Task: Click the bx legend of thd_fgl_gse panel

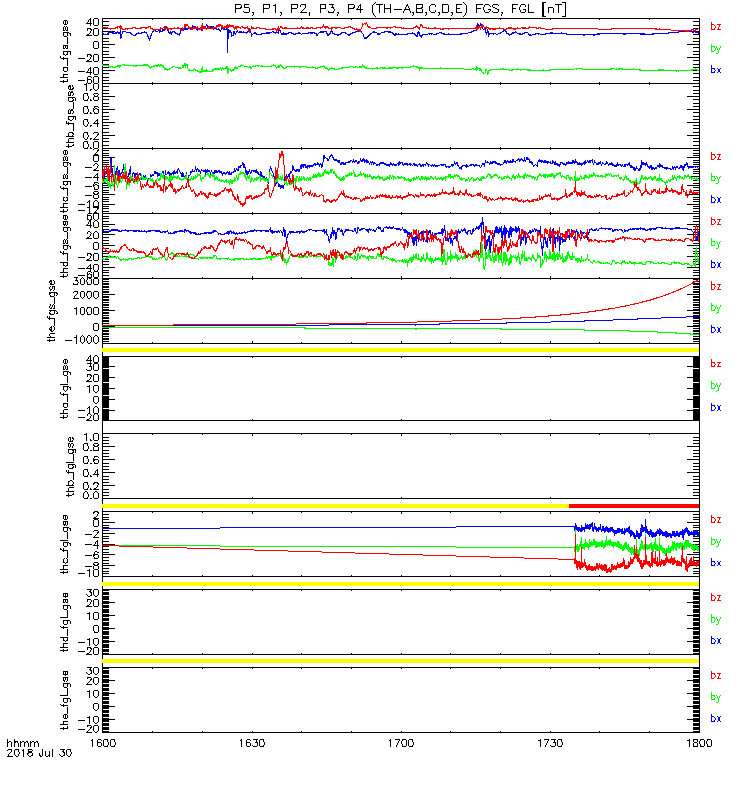Action: [x=716, y=640]
